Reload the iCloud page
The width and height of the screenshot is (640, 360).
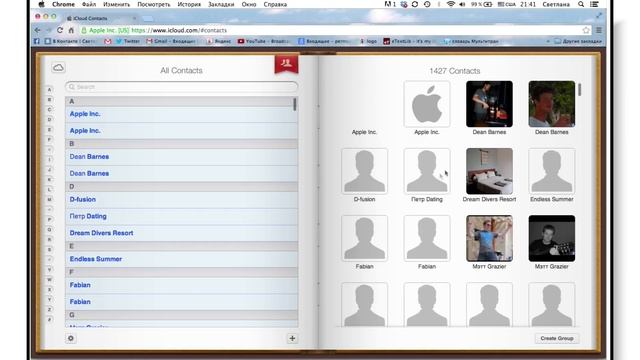(x=60, y=30)
